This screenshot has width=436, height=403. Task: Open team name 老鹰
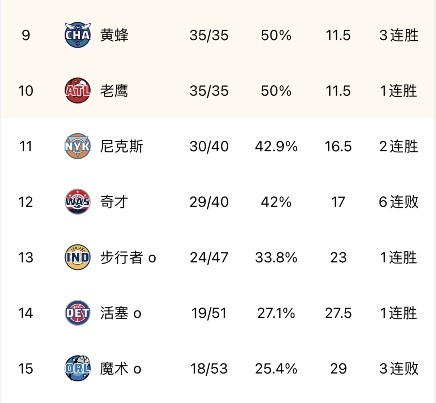click(x=114, y=91)
